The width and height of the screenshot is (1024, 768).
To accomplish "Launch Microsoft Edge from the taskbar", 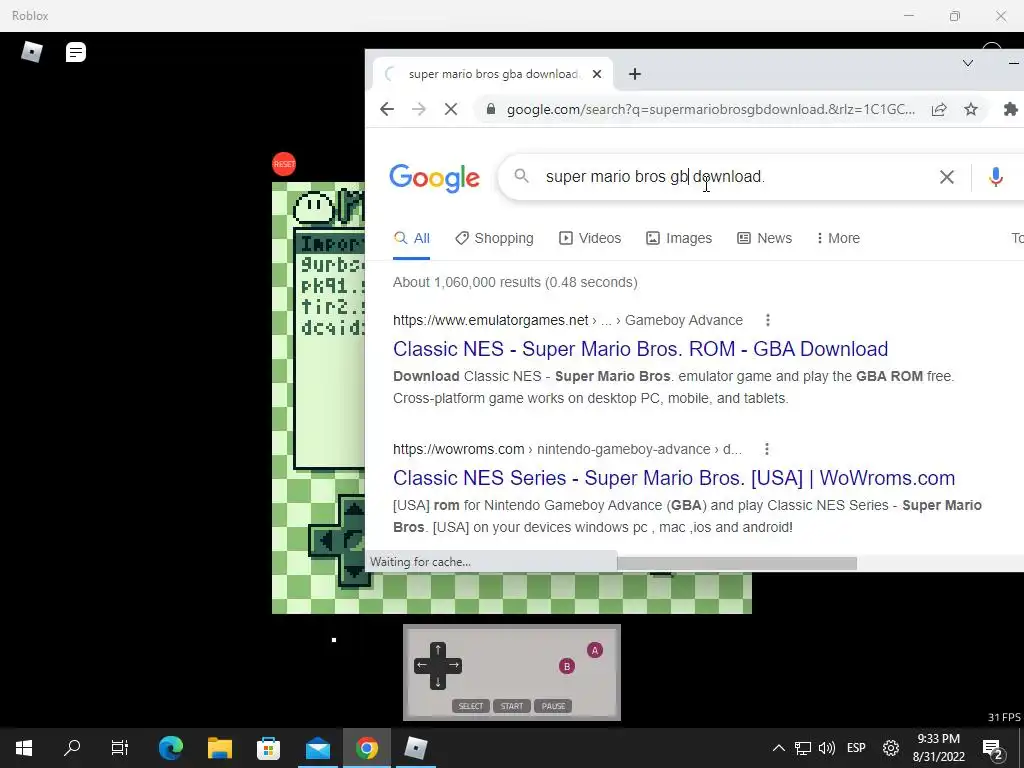I will click(x=170, y=748).
